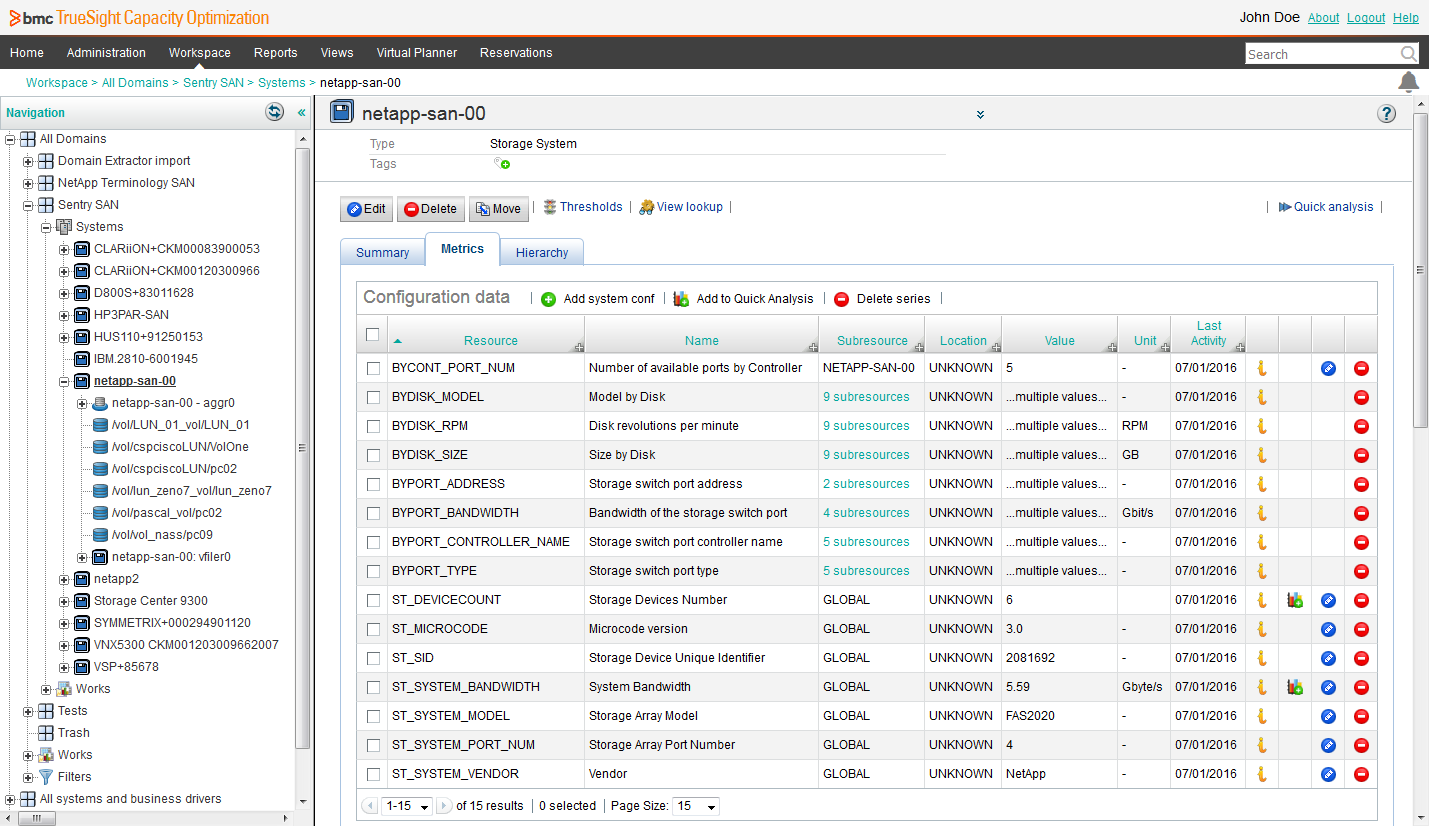Check the BYCONT_PORT_NUM row checkbox
Viewport: 1429px width, 826px height.
point(373,368)
